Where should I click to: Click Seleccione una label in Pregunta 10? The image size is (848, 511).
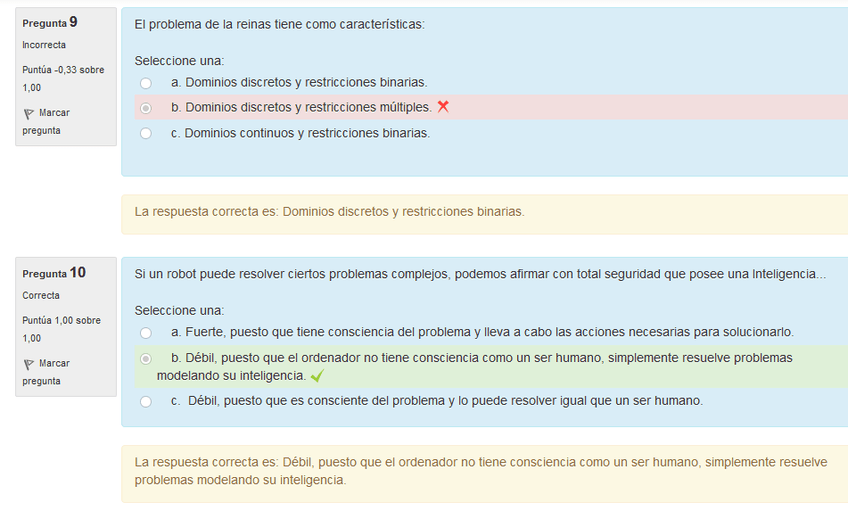179,310
